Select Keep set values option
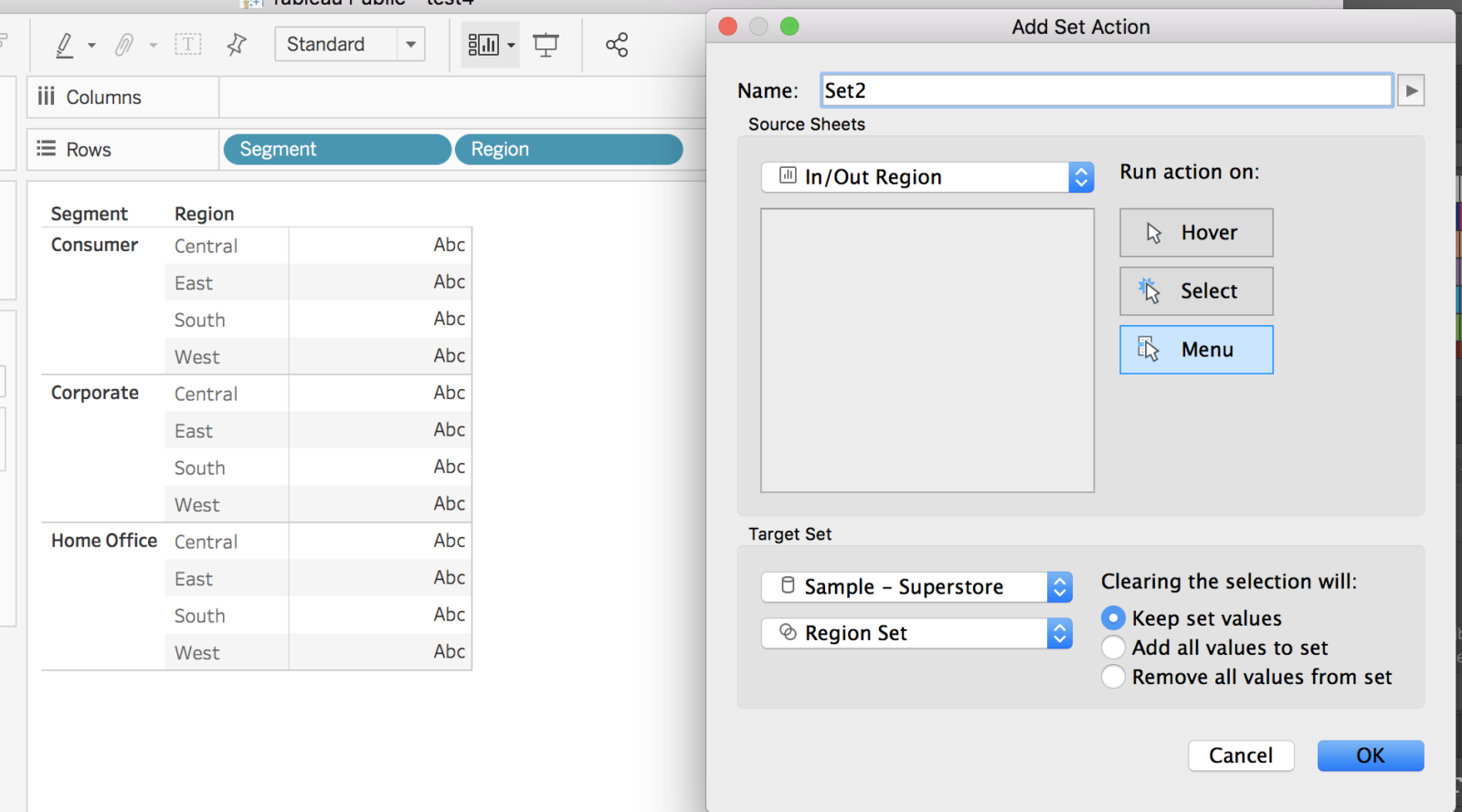The image size is (1462, 812). [x=1113, y=618]
